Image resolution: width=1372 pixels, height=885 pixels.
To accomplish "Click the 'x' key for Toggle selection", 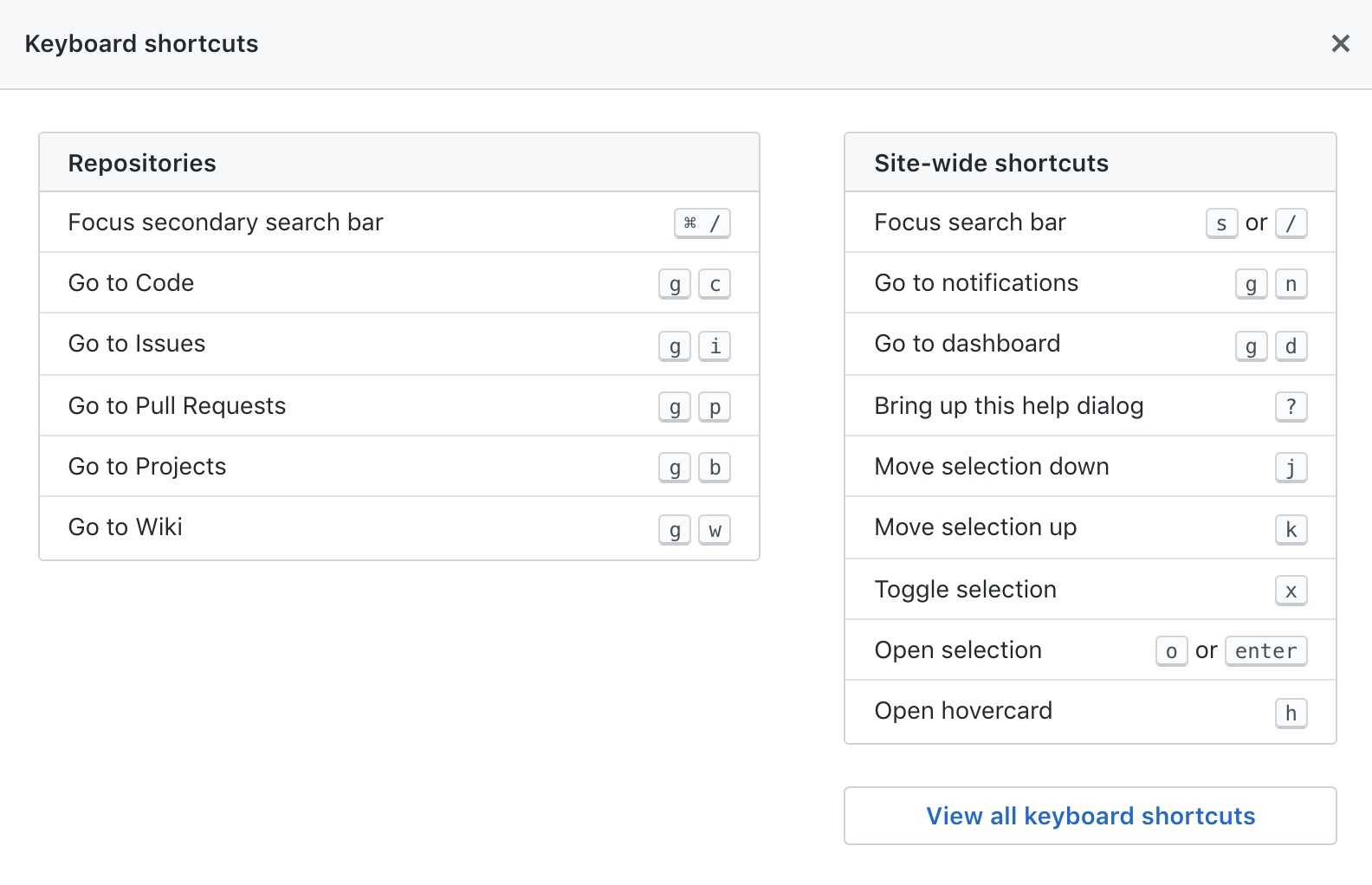I will (x=1291, y=591).
